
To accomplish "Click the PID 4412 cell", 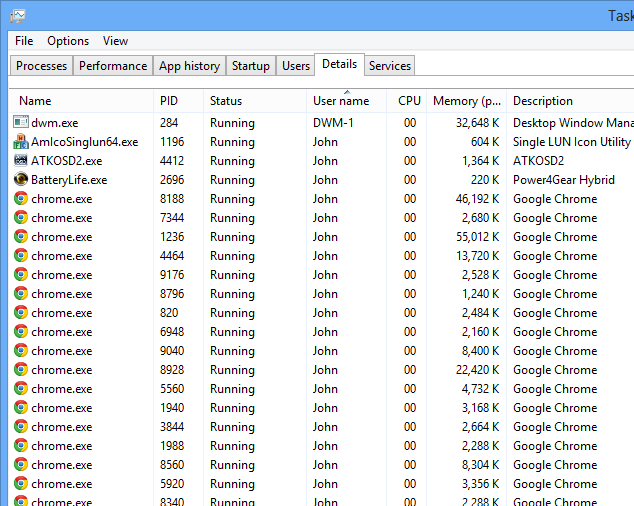I will [x=172, y=161].
